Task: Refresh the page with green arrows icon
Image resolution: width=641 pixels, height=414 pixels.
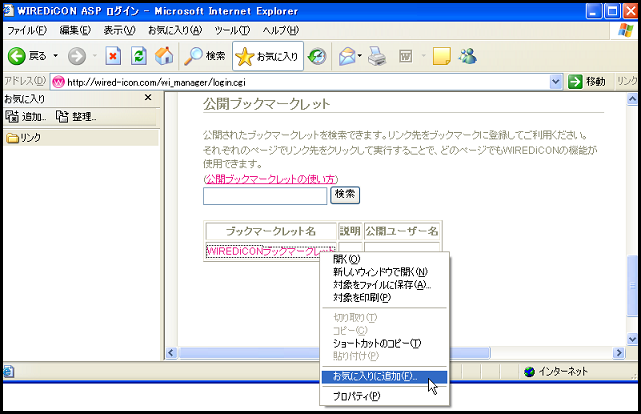Action: pyautogui.click(x=139, y=56)
